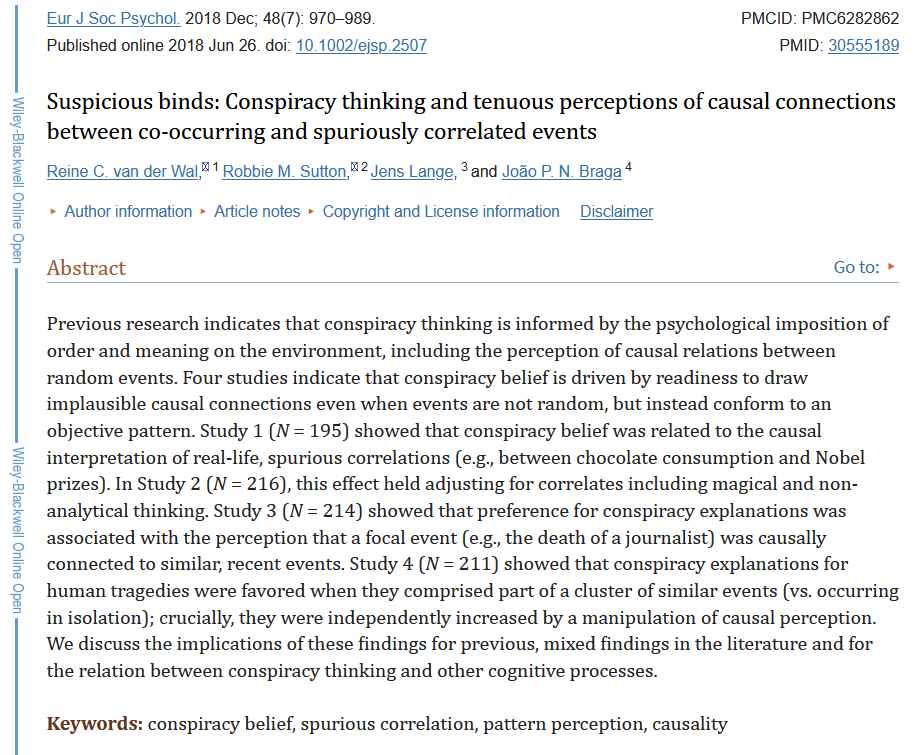Click the triangle icon before Copyright and License
Screen dimensions: 923x755
[x=311, y=211]
